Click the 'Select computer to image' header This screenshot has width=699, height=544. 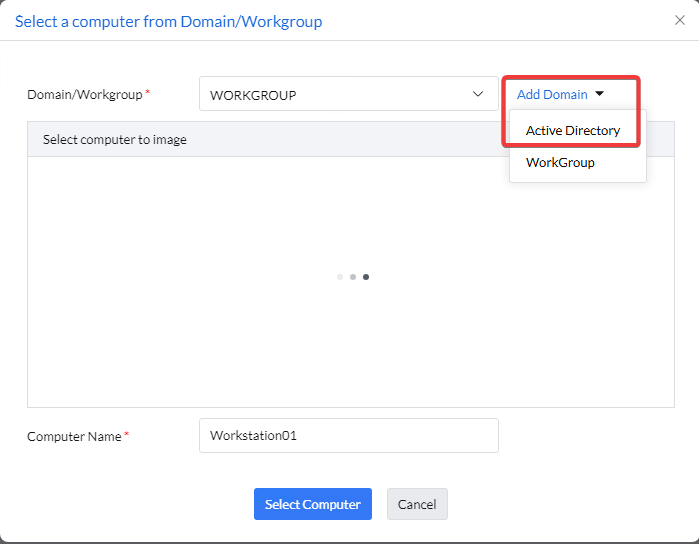coord(115,140)
